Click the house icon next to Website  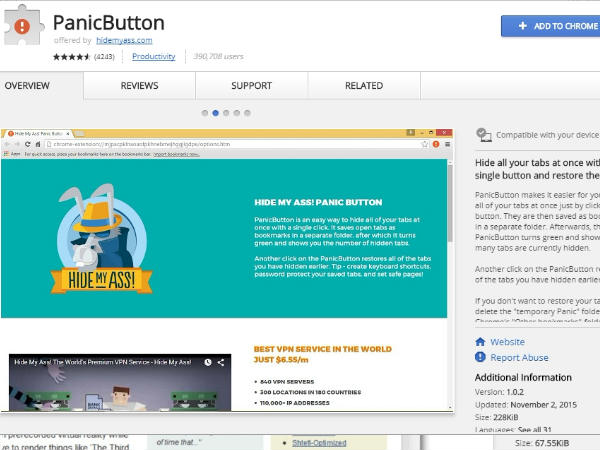point(480,341)
